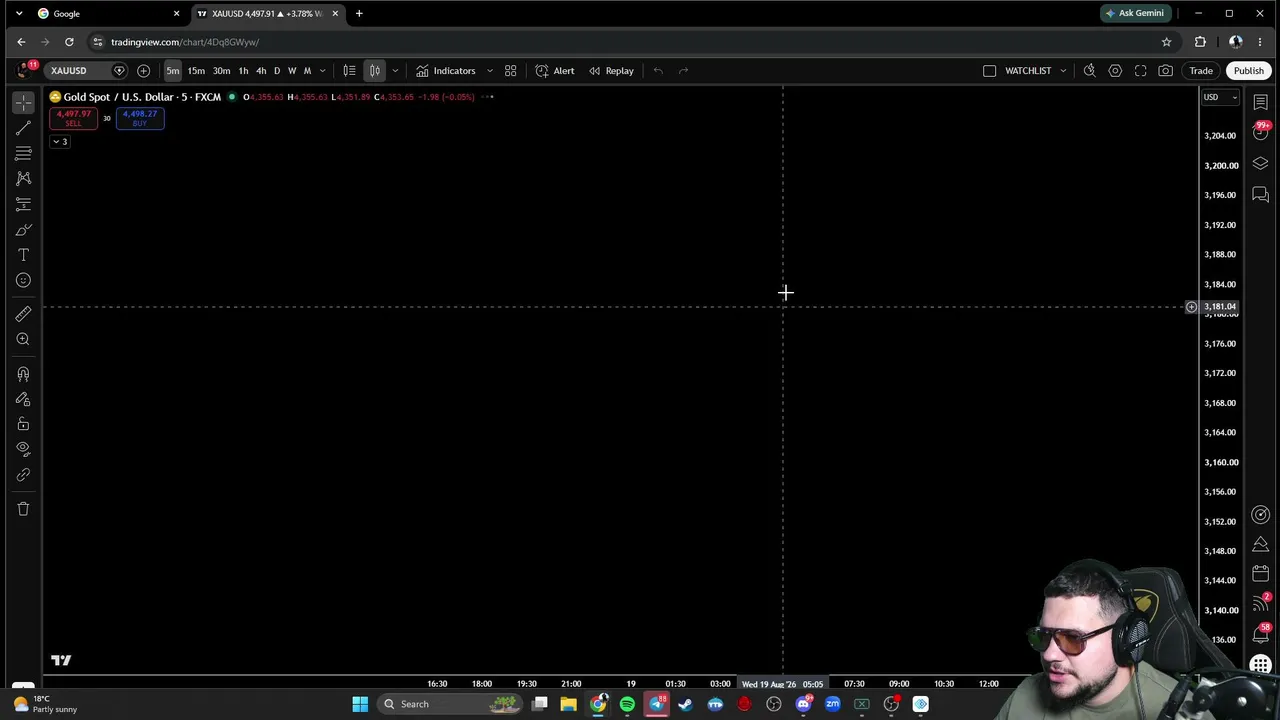Click the TradingView logo on chart

click(61, 660)
